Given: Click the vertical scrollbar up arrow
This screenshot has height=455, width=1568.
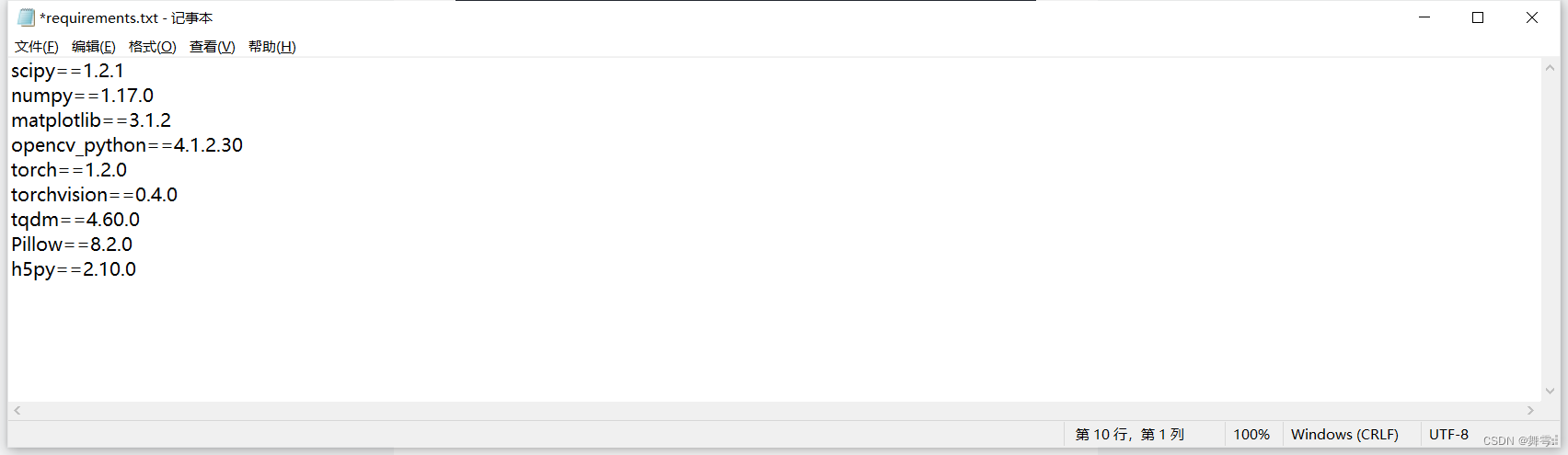Looking at the screenshot, I should click(x=1550, y=68).
